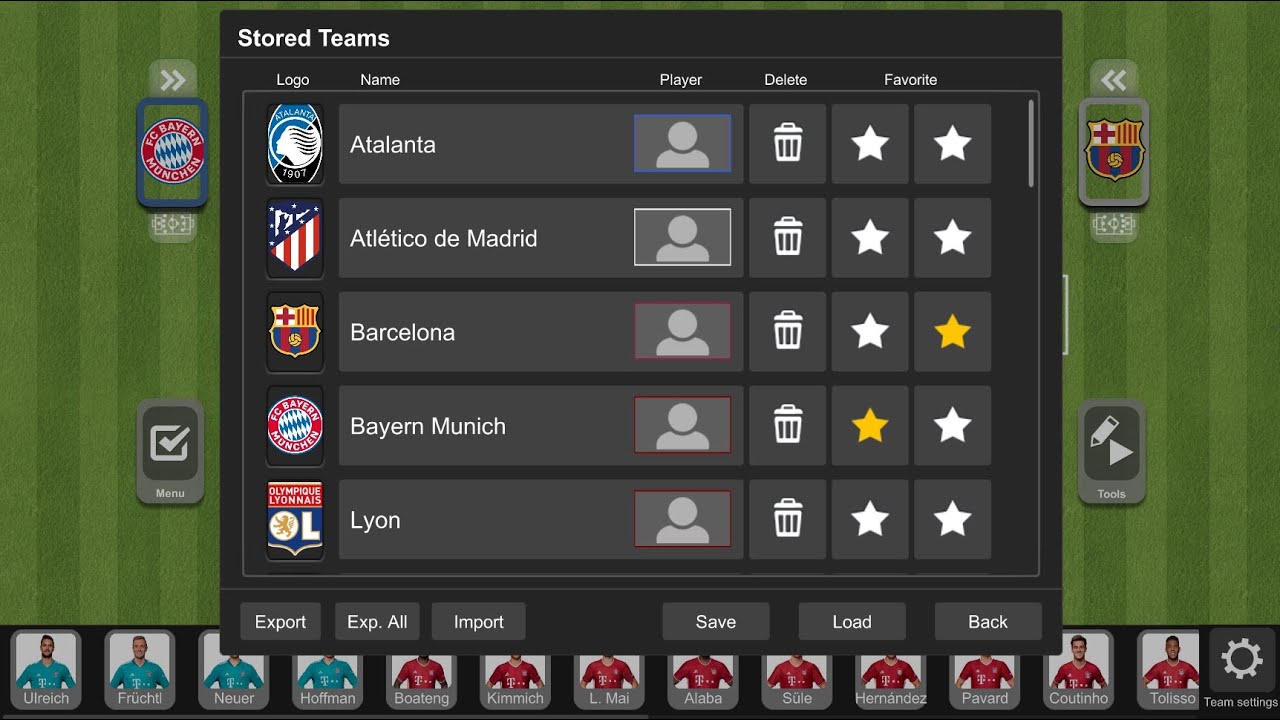Click the trash icon for Barcelona
The height and width of the screenshot is (720, 1280).
pyautogui.click(x=788, y=332)
